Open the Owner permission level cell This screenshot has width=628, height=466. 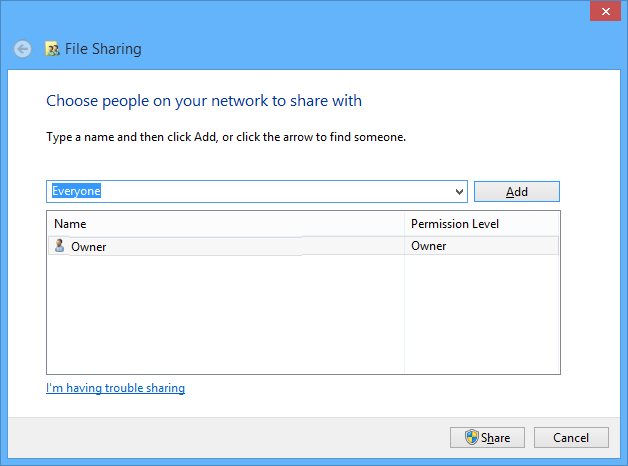(429, 246)
